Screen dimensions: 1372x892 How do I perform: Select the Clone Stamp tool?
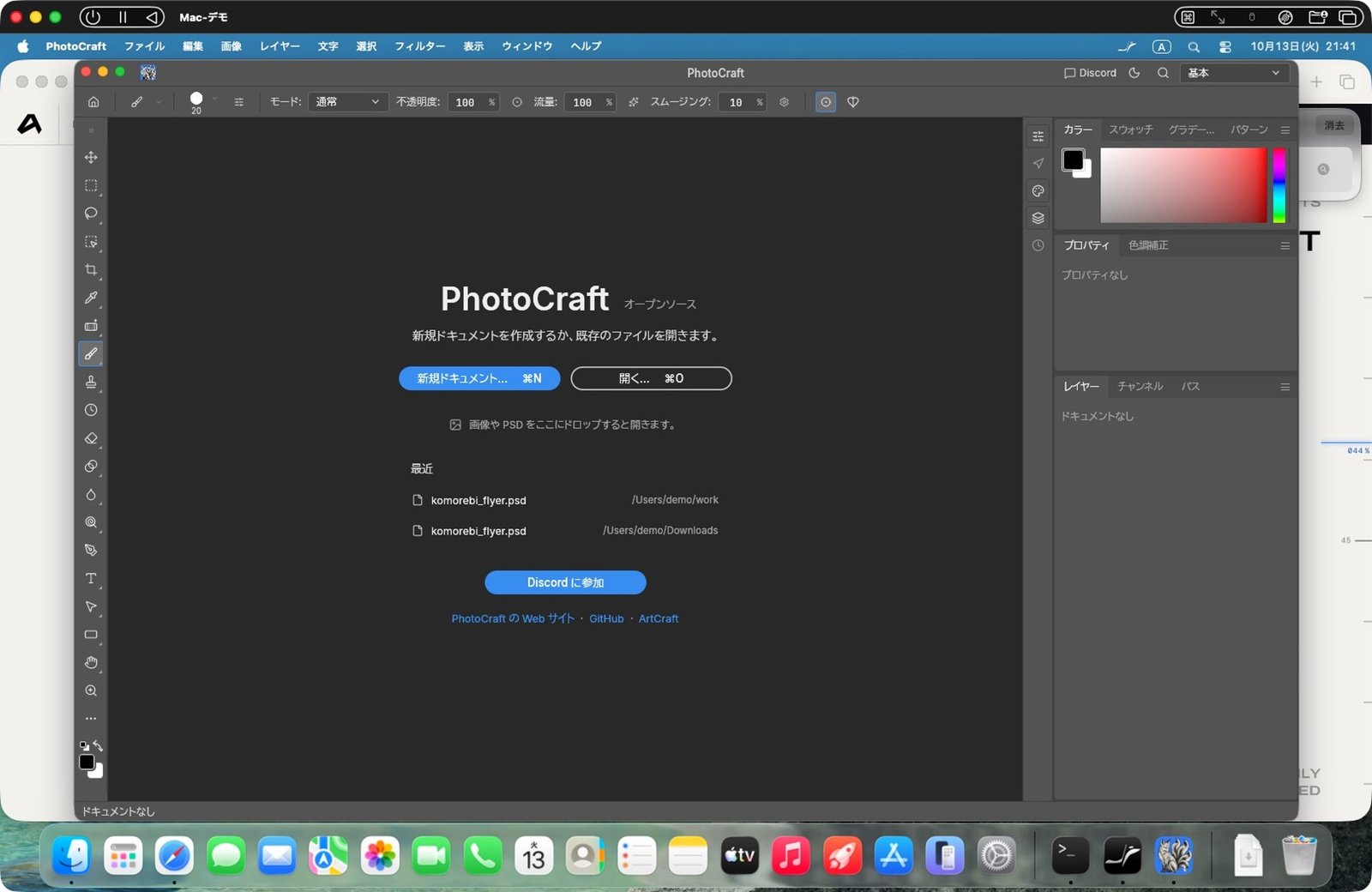pos(91,382)
